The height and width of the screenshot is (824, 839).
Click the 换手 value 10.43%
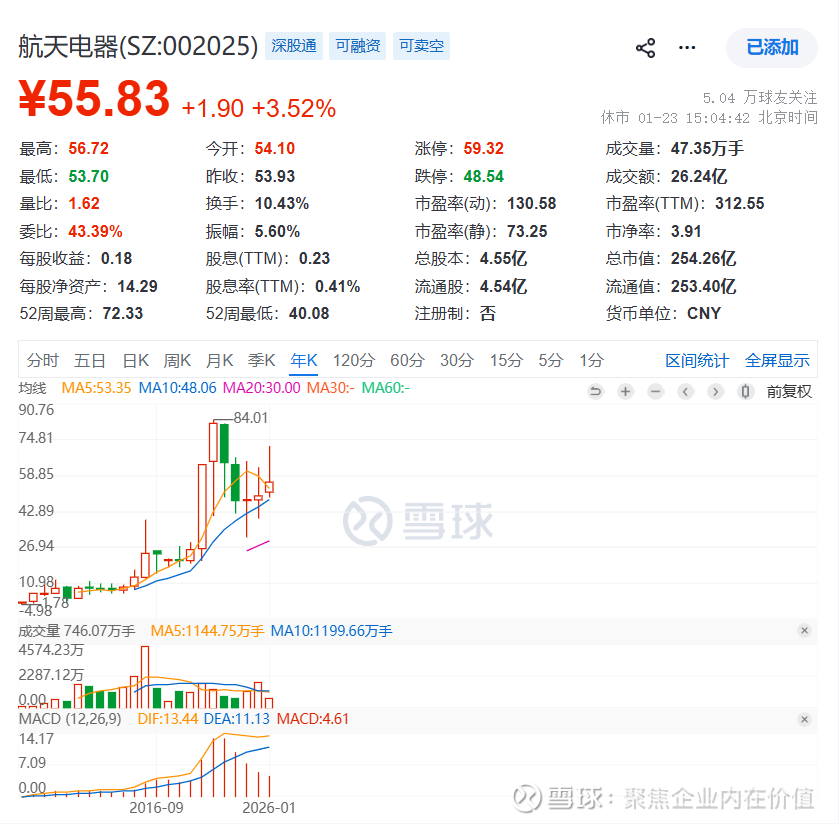point(281,204)
